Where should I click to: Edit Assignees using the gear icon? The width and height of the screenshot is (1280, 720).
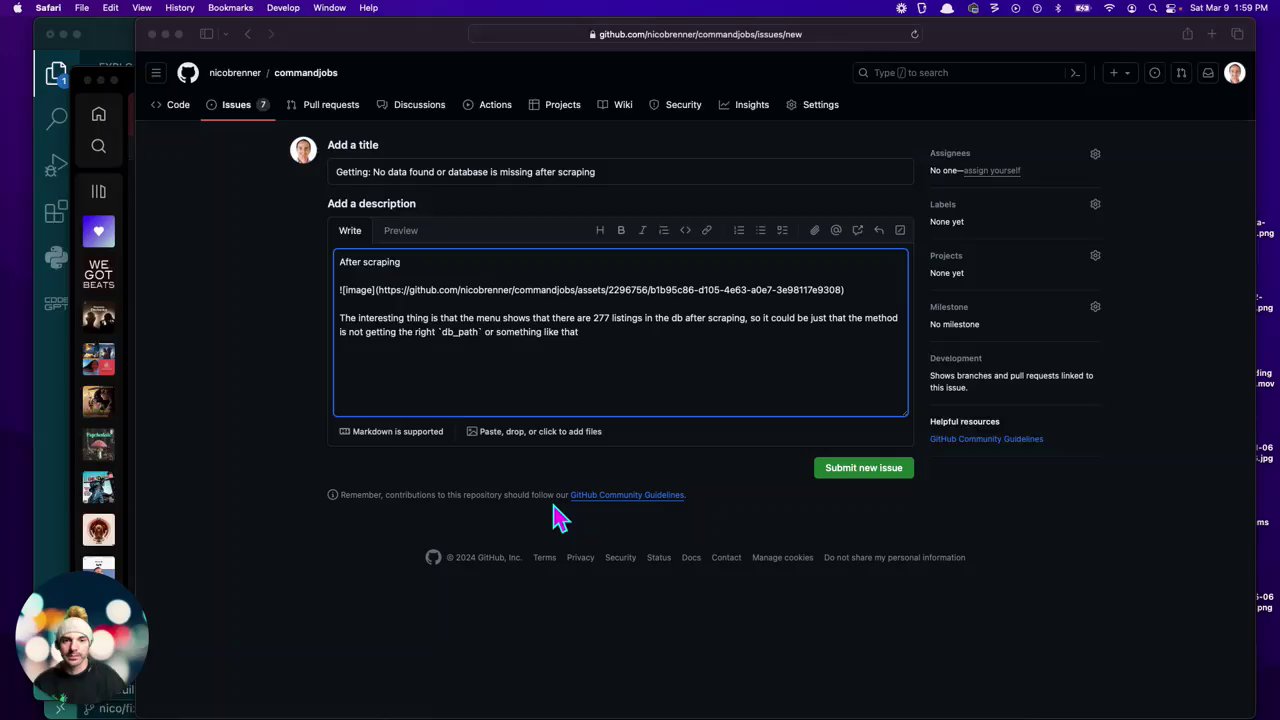tap(1095, 154)
